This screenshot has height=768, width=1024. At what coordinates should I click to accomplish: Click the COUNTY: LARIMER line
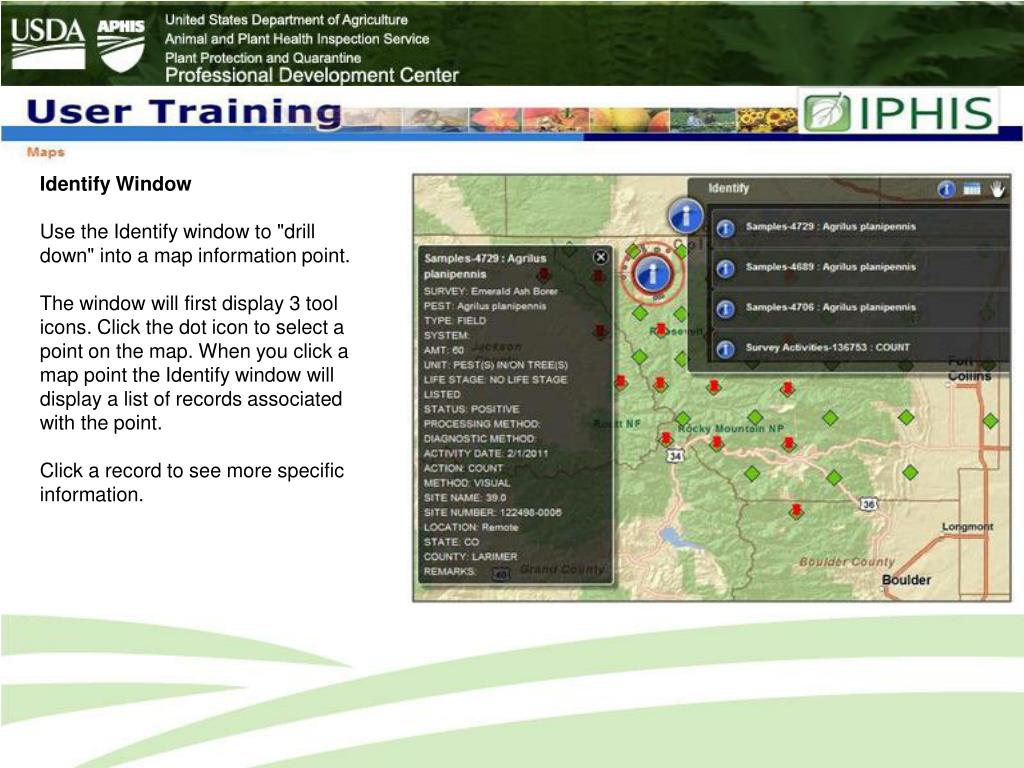pos(470,557)
